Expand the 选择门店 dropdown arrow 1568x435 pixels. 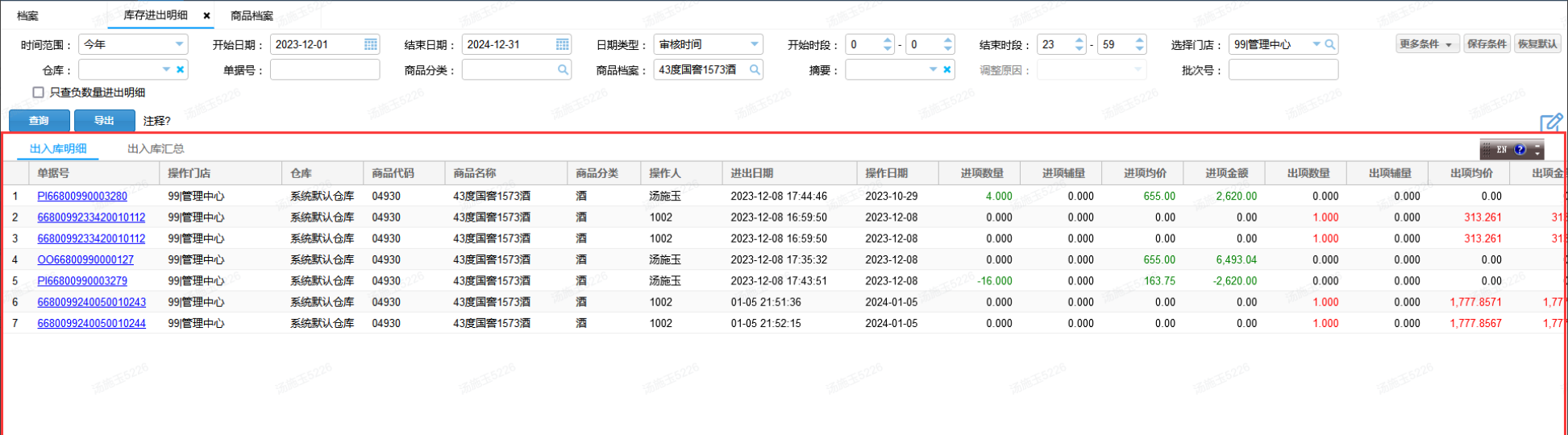(x=1316, y=45)
